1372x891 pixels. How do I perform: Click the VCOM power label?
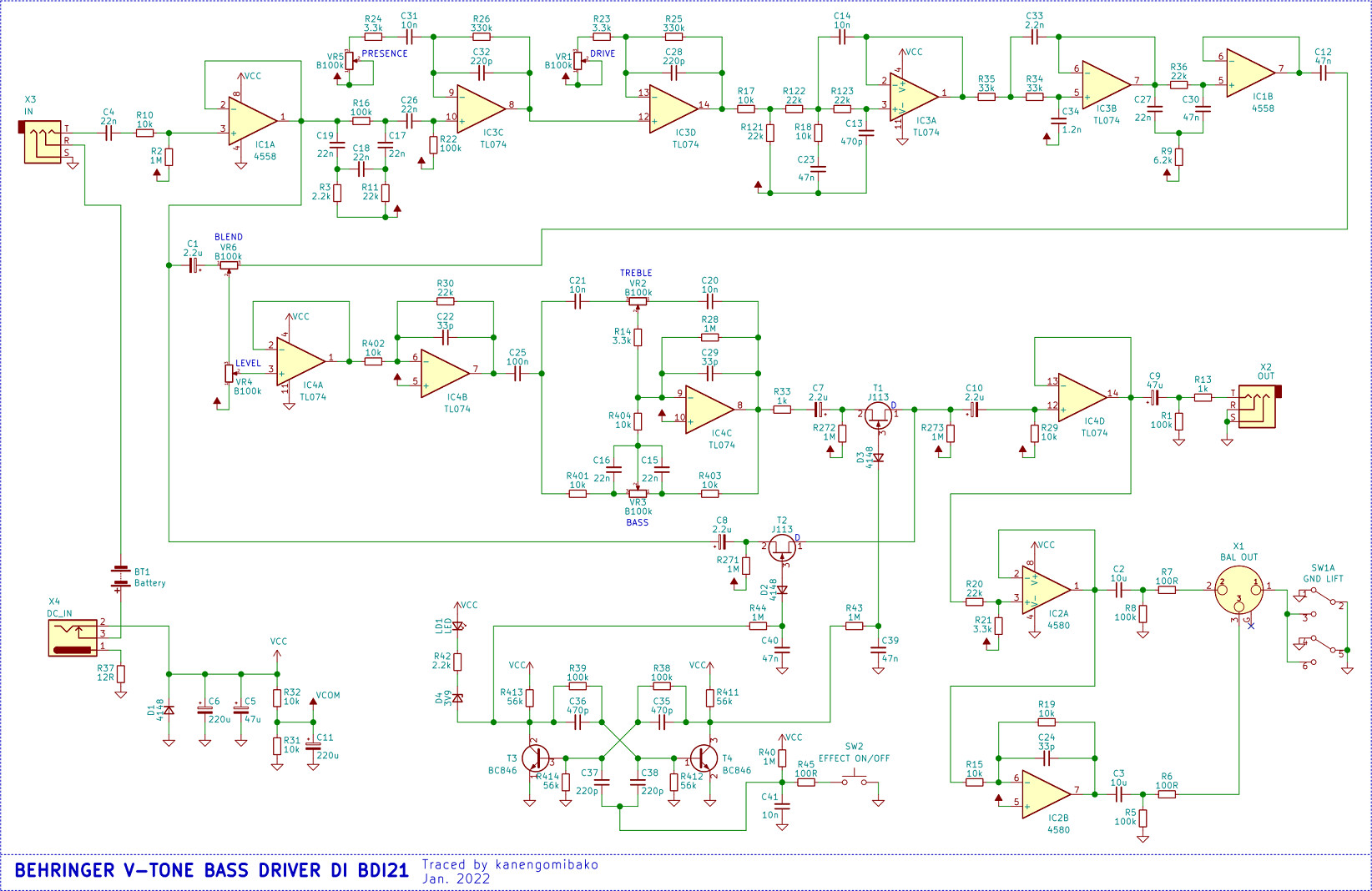pos(328,695)
